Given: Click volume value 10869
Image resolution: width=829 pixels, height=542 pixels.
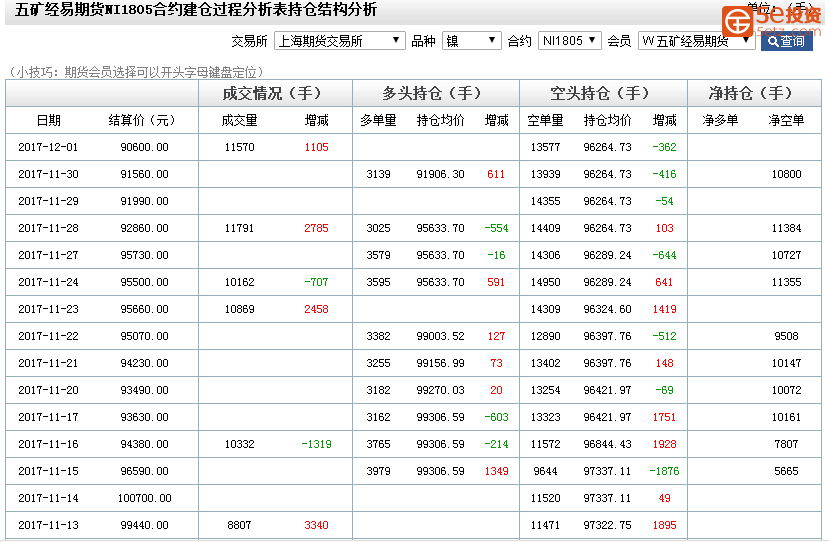Looking at the screenshot, I should tap(240, 309).
